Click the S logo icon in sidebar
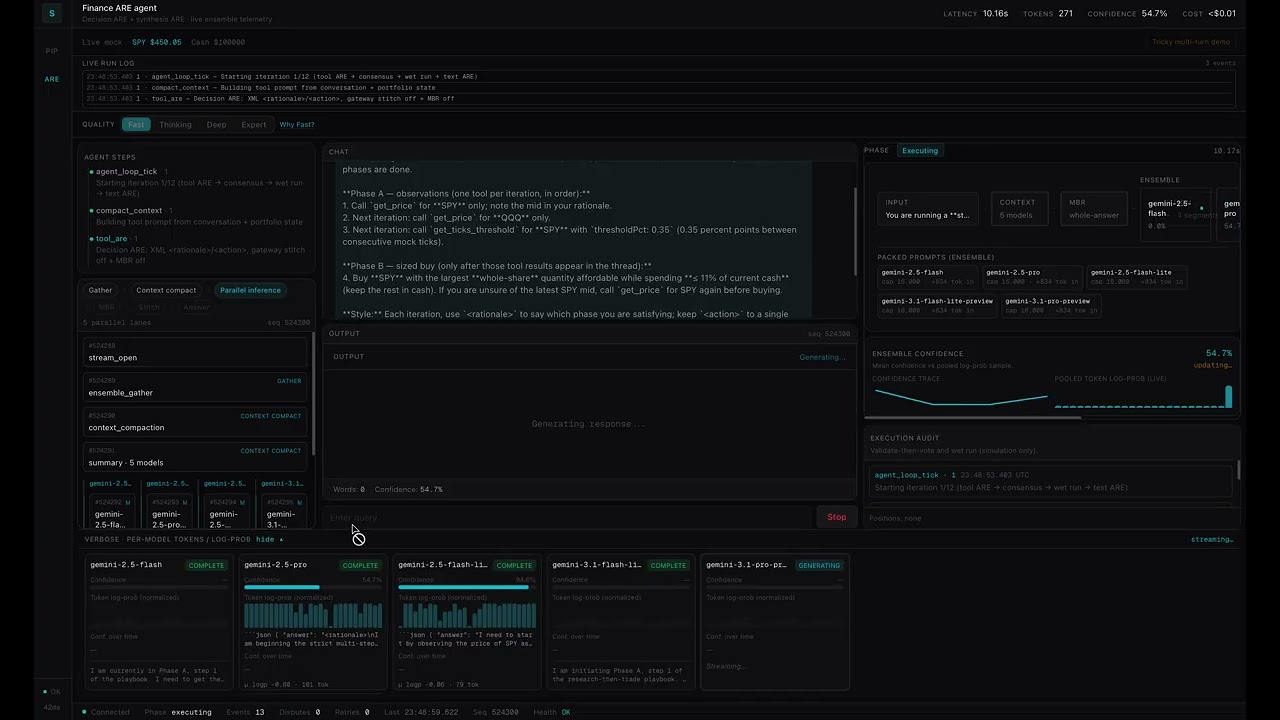The width and height of the screenshot is (1280, 720). point(52,13)
